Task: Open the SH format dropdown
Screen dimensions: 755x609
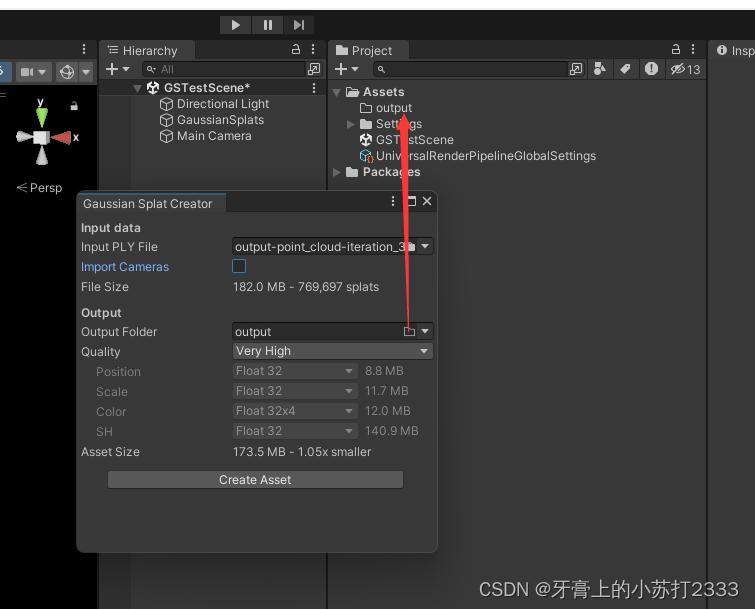Action: pos(295,431)
